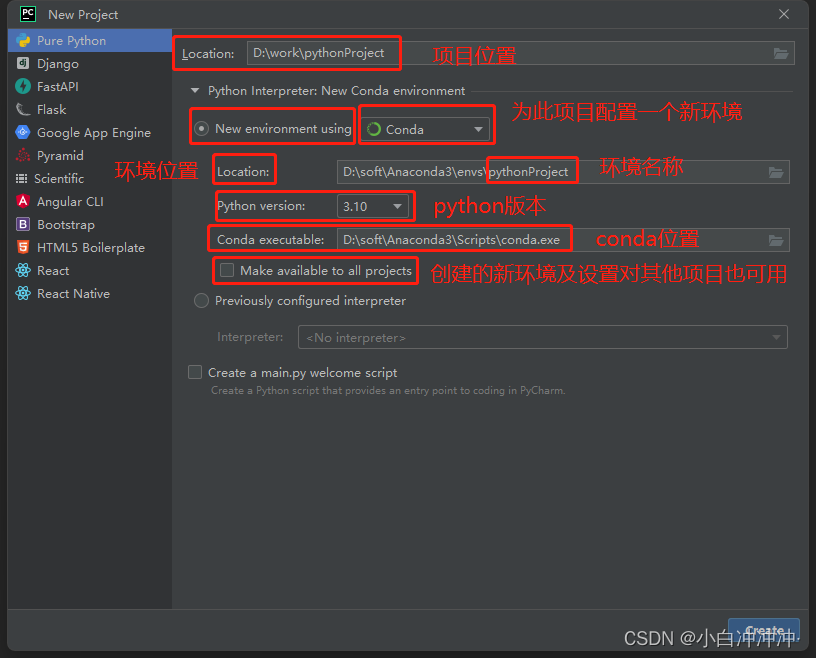Click the Conda green ring icon
This screenshot has height=658, width=816.
(374, 129)
